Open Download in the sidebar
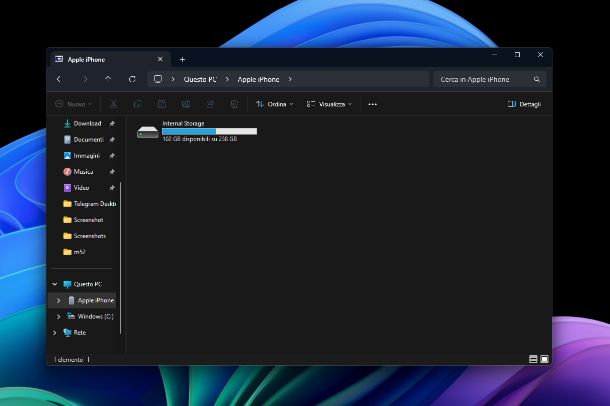Screen dimensions: 610x406 coord(87,123)
